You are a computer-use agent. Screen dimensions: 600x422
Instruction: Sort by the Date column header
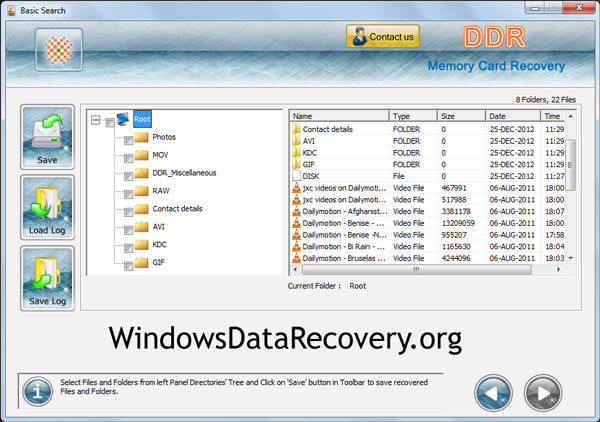(513, 116)
